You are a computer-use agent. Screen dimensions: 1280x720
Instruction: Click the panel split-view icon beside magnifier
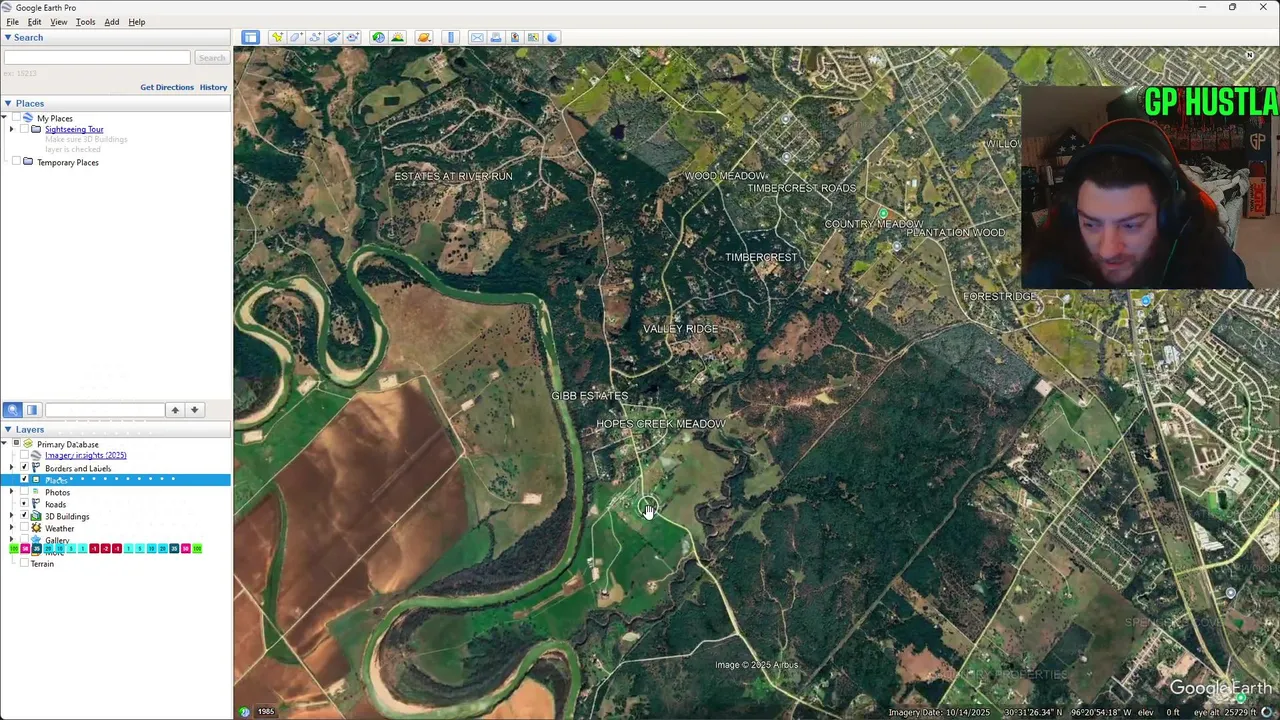(32, 410)
